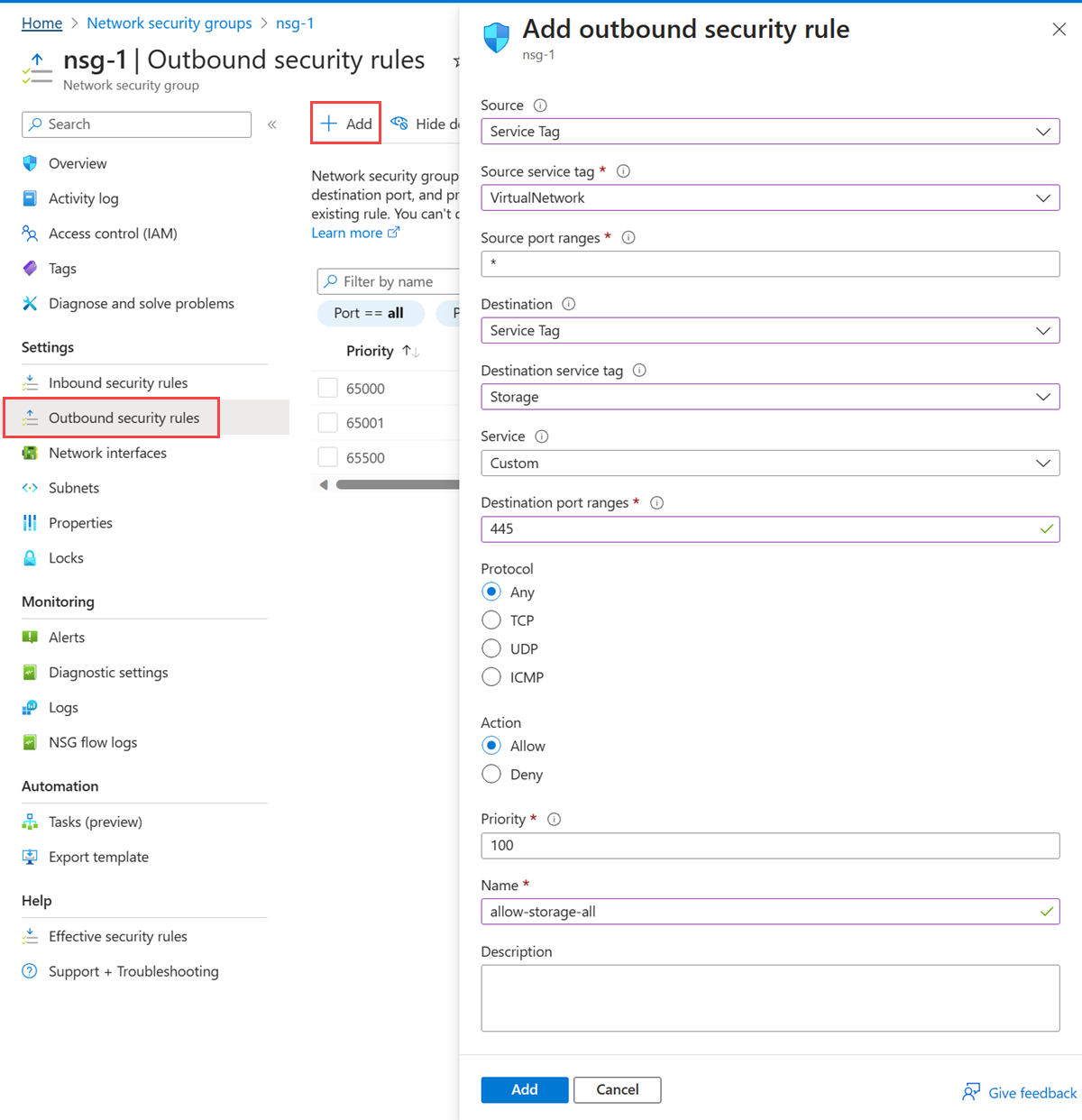Click the info icon beside Destination port ranges

[x=657, y=503]
